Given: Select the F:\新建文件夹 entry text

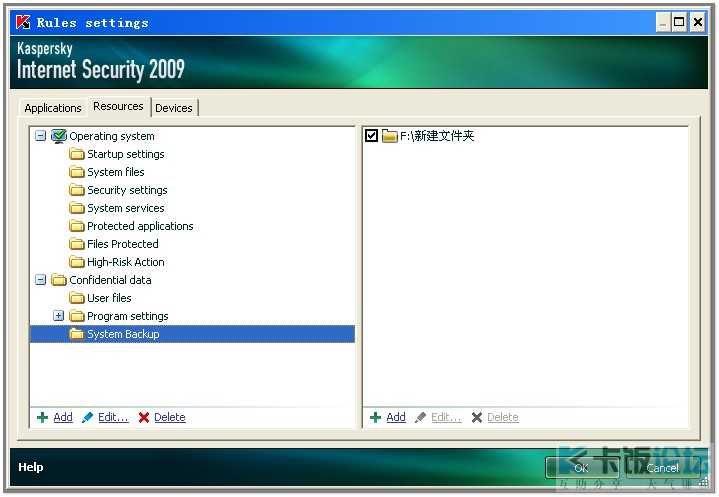Looking at the screenshot, I should [437, 136].
